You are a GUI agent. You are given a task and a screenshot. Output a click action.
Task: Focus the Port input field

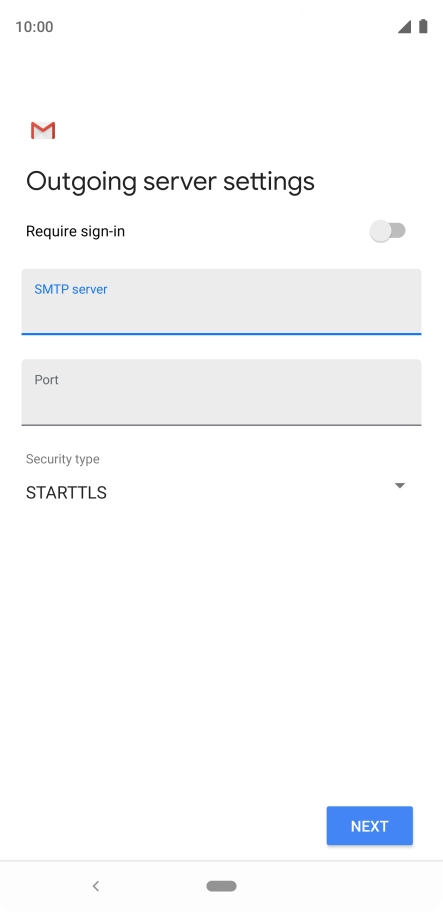pyautogui.click(x=222, y=393)
